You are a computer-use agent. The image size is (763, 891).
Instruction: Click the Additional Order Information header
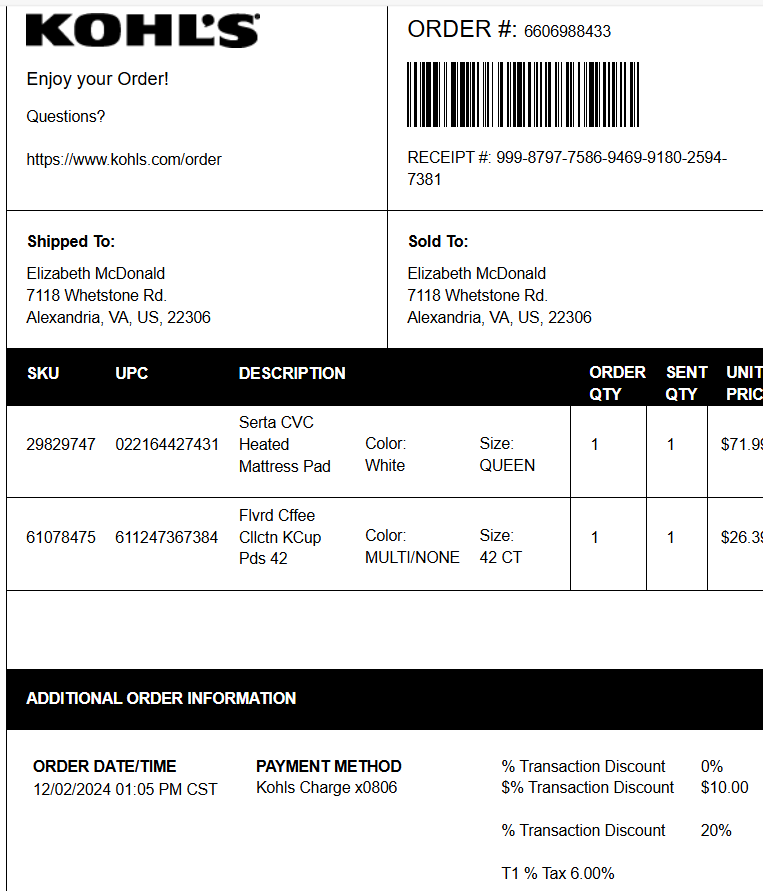(161, 698)
